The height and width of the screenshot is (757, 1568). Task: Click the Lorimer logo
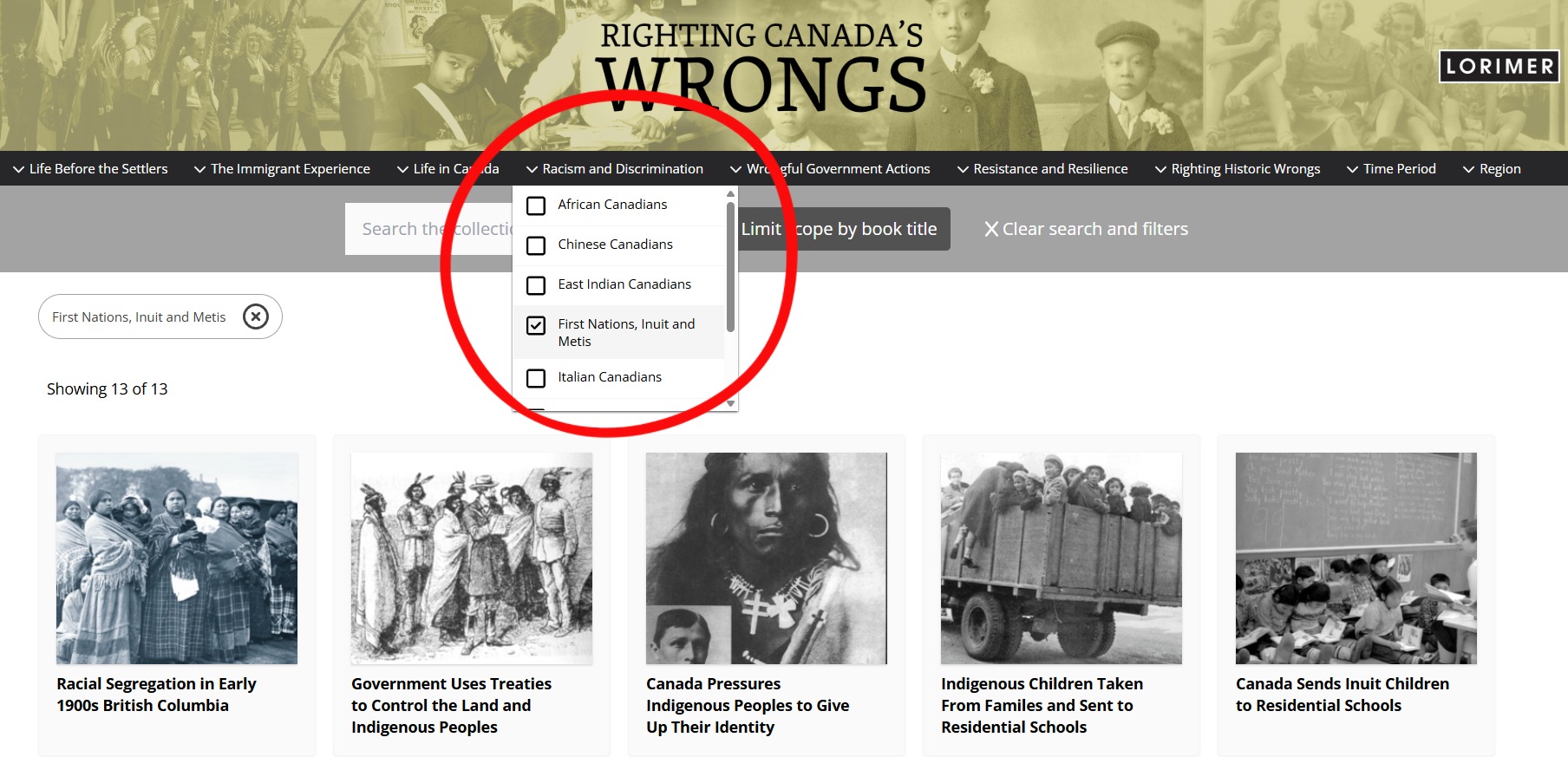pyautogui.click(x=1499, y=67)
